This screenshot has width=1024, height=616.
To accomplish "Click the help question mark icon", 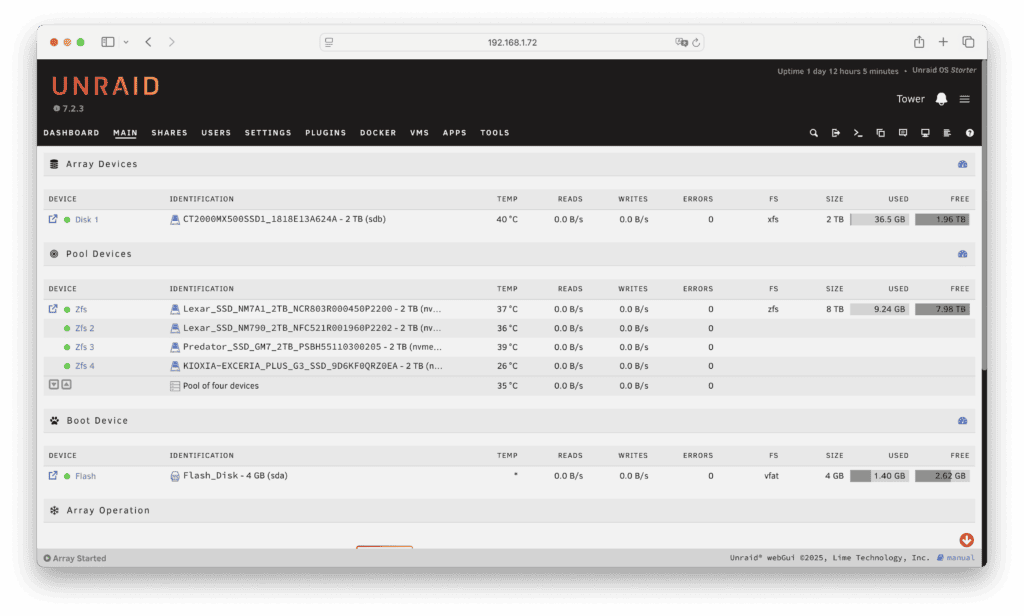I will [969, 133].
